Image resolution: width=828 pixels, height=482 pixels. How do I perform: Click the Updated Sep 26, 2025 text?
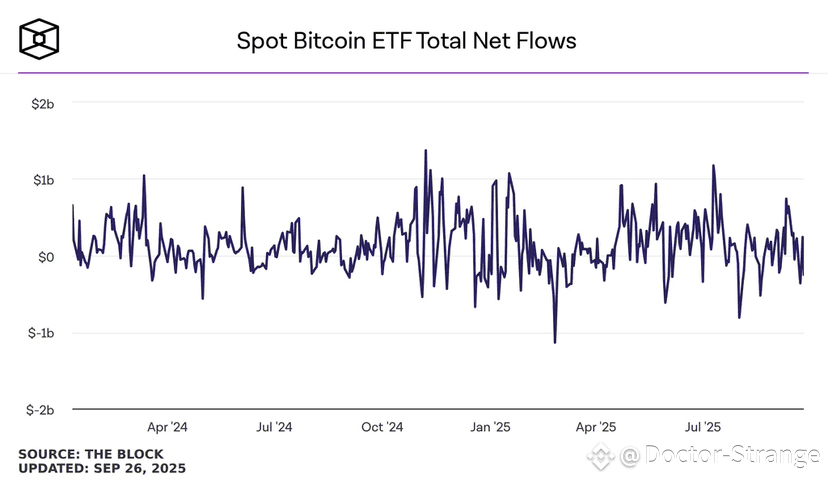102,468
